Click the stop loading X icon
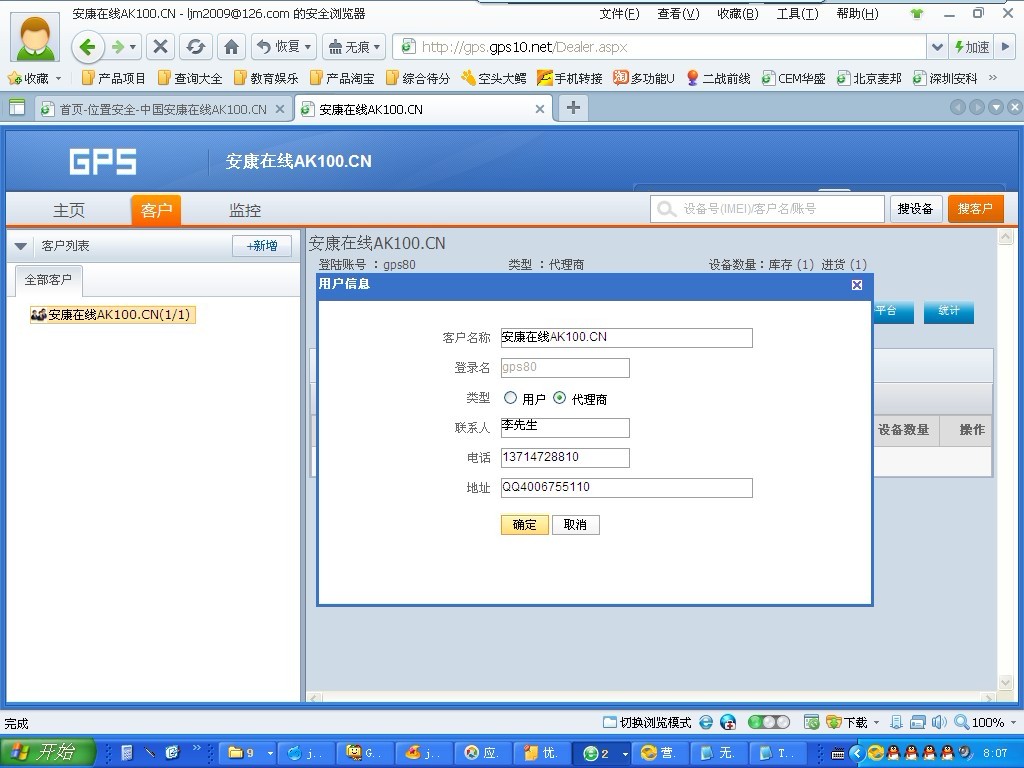1024x768 pixels. [x=160, y=47]
